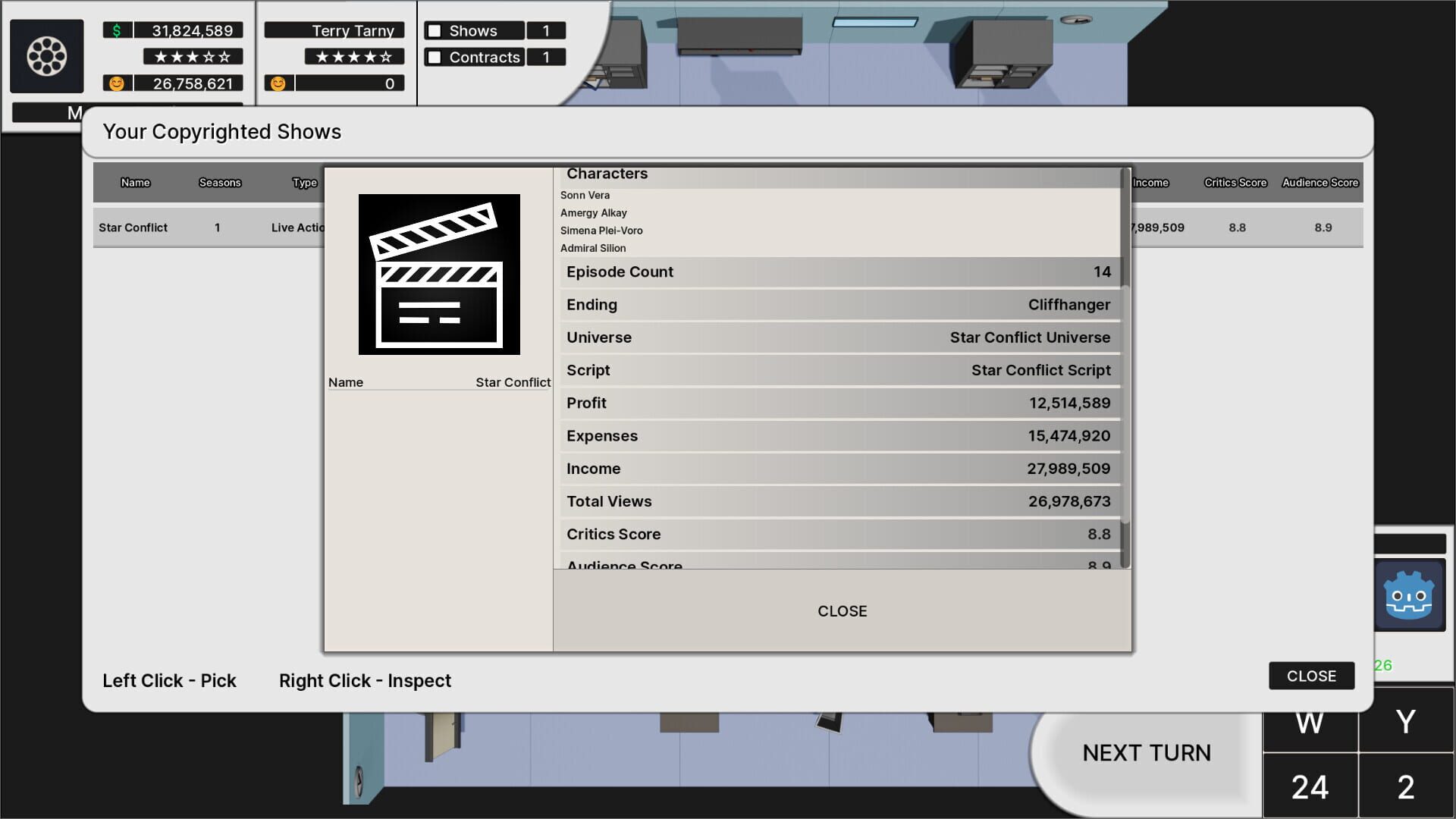1456x819 pixels.
Task: Click the character name Sonn Vera
Action: (x=584, y=195)
